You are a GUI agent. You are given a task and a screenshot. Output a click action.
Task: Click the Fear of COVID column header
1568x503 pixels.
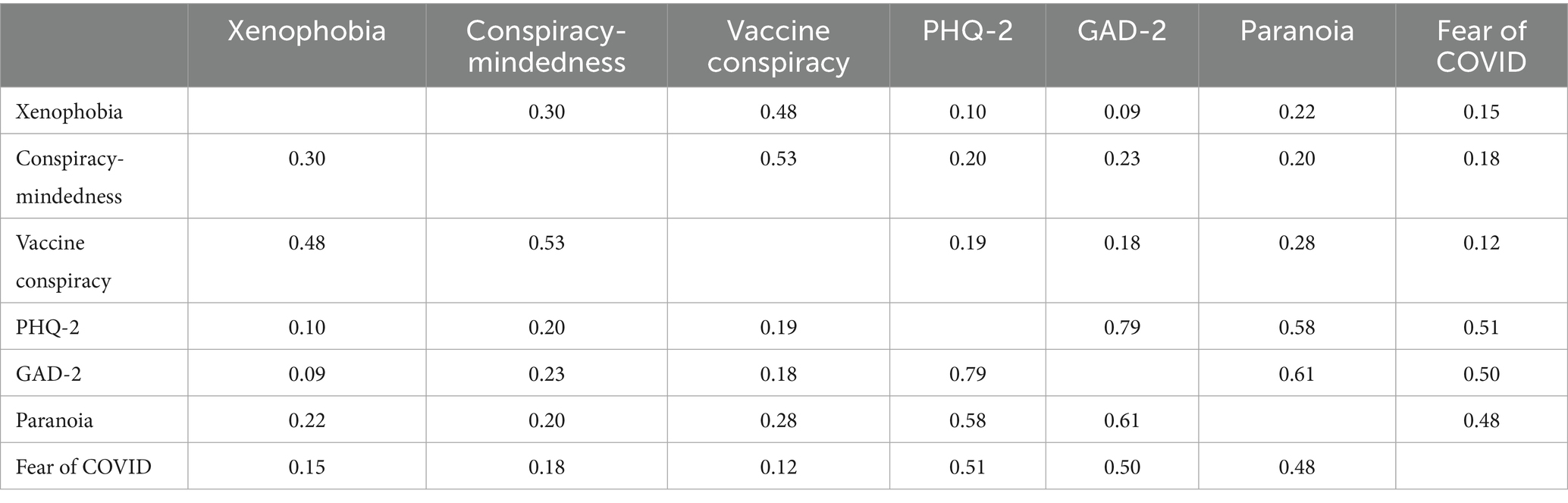pyautogui.click(x=1481, y=46)
